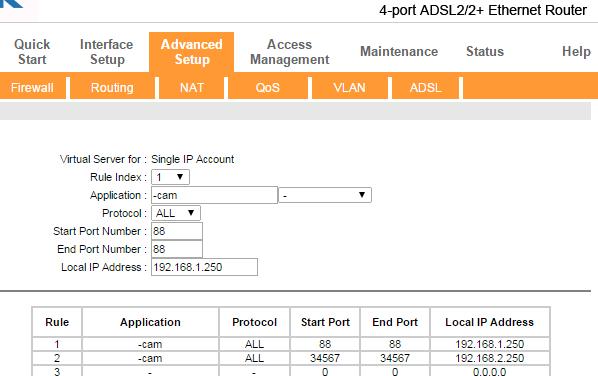Open the Status tab
This screenshot has width=598, height=376.
pos(485,51)
